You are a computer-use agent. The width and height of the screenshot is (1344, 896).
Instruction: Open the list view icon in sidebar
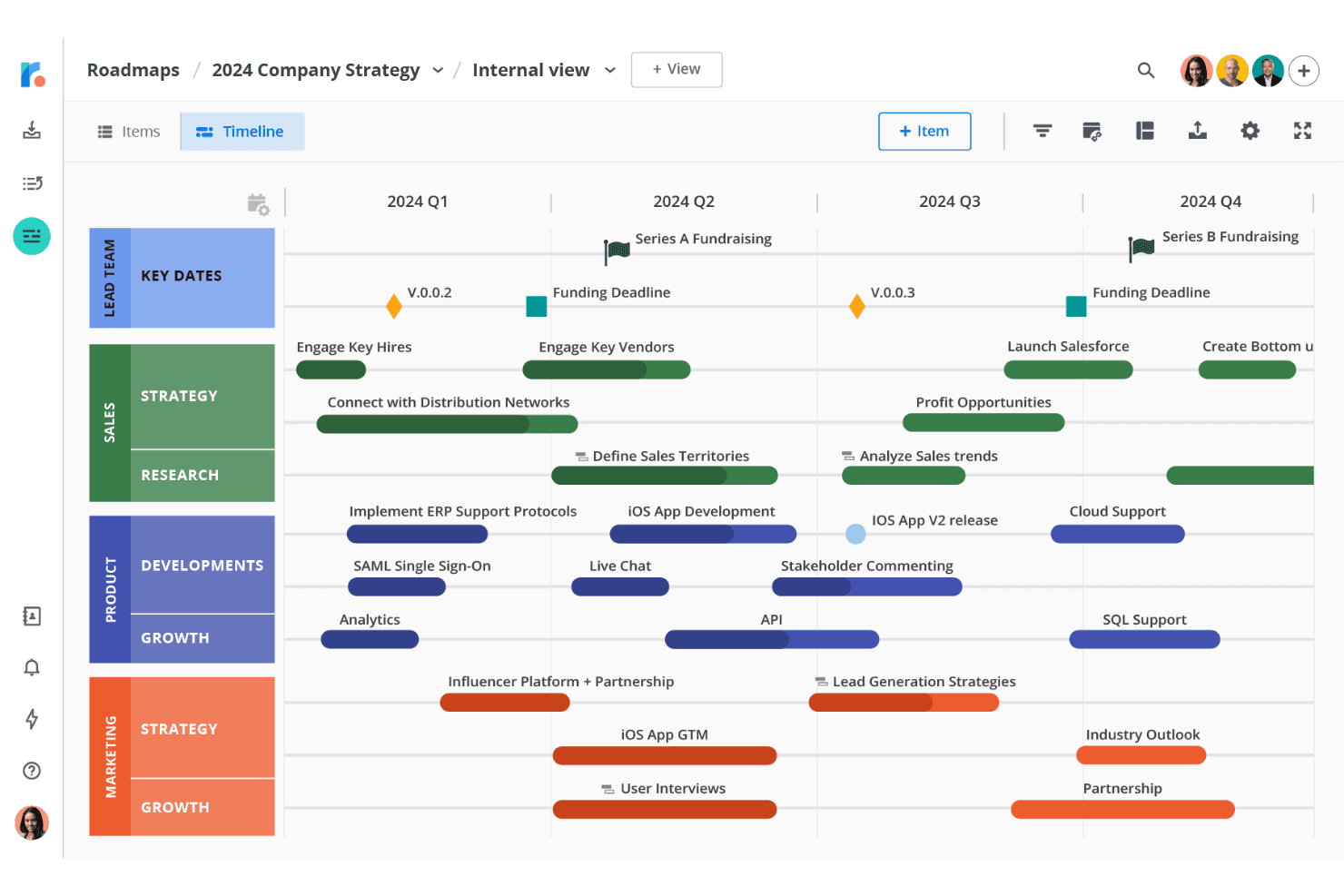point(32,183)
